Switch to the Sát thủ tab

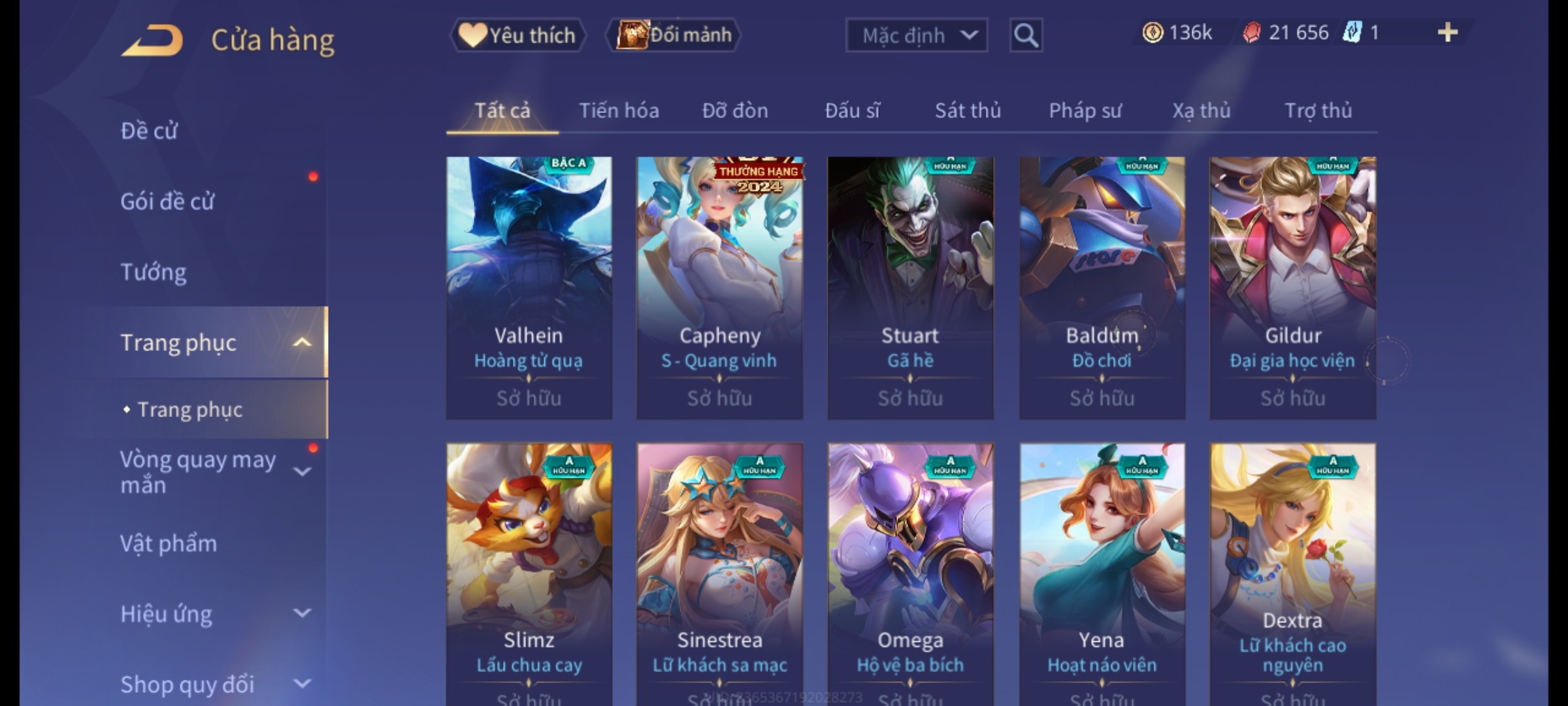coord(968,110)
